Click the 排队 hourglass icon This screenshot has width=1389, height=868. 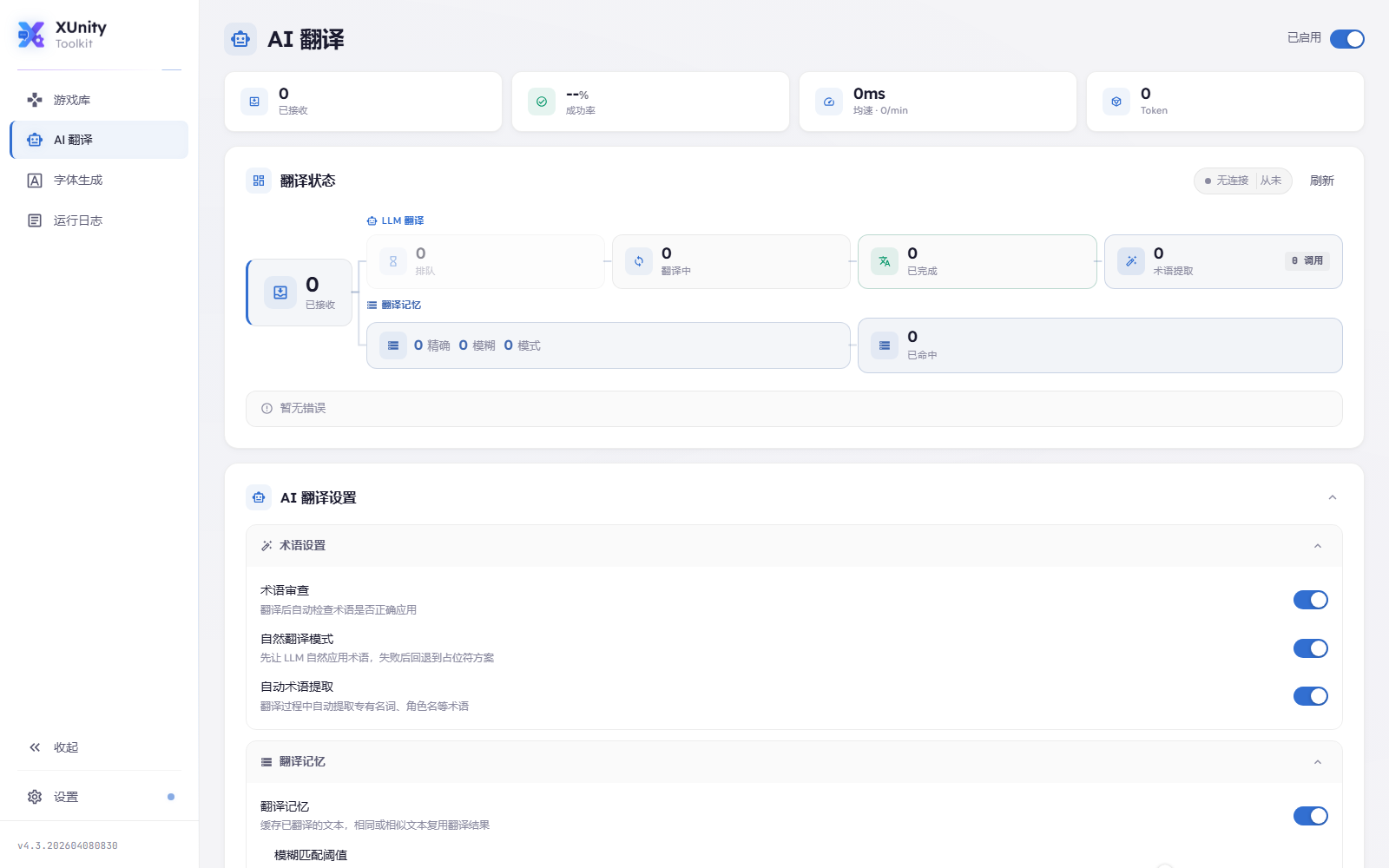pyautogui.click(x=393, y=261)
